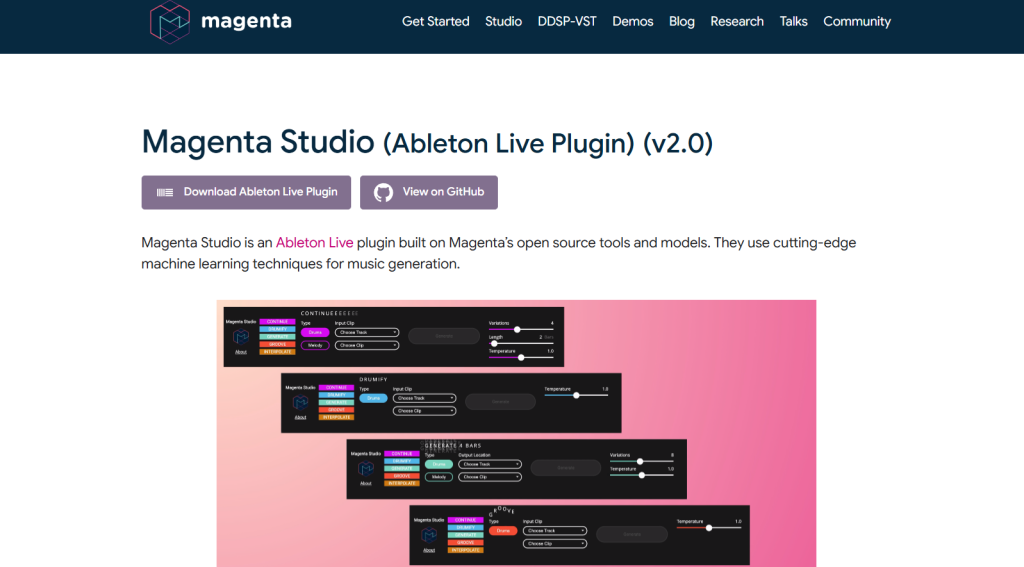Image resolution: width=1024 pixels, height=567 pixels.
Task: Click the GitHub octocat icon
Action: click(383, 192)
